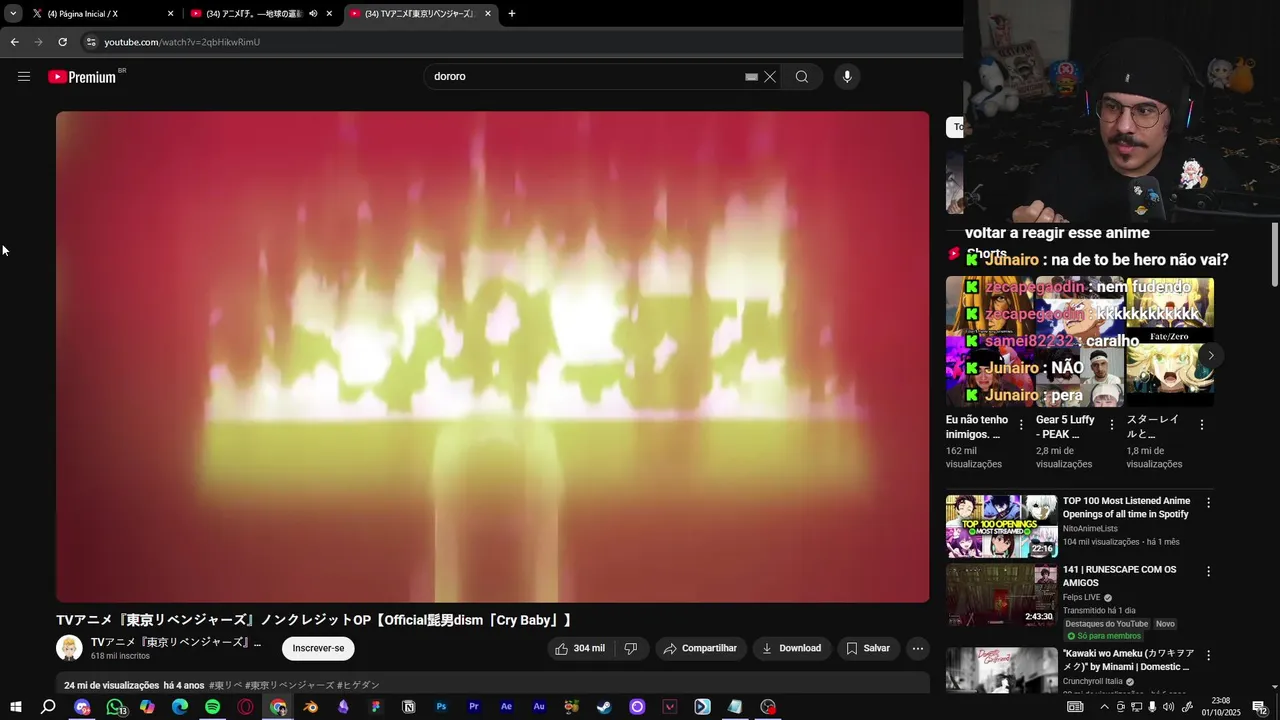Dislike the video with thumbs-down
The width and height of the screenshot is (1280, 720).
631,648
